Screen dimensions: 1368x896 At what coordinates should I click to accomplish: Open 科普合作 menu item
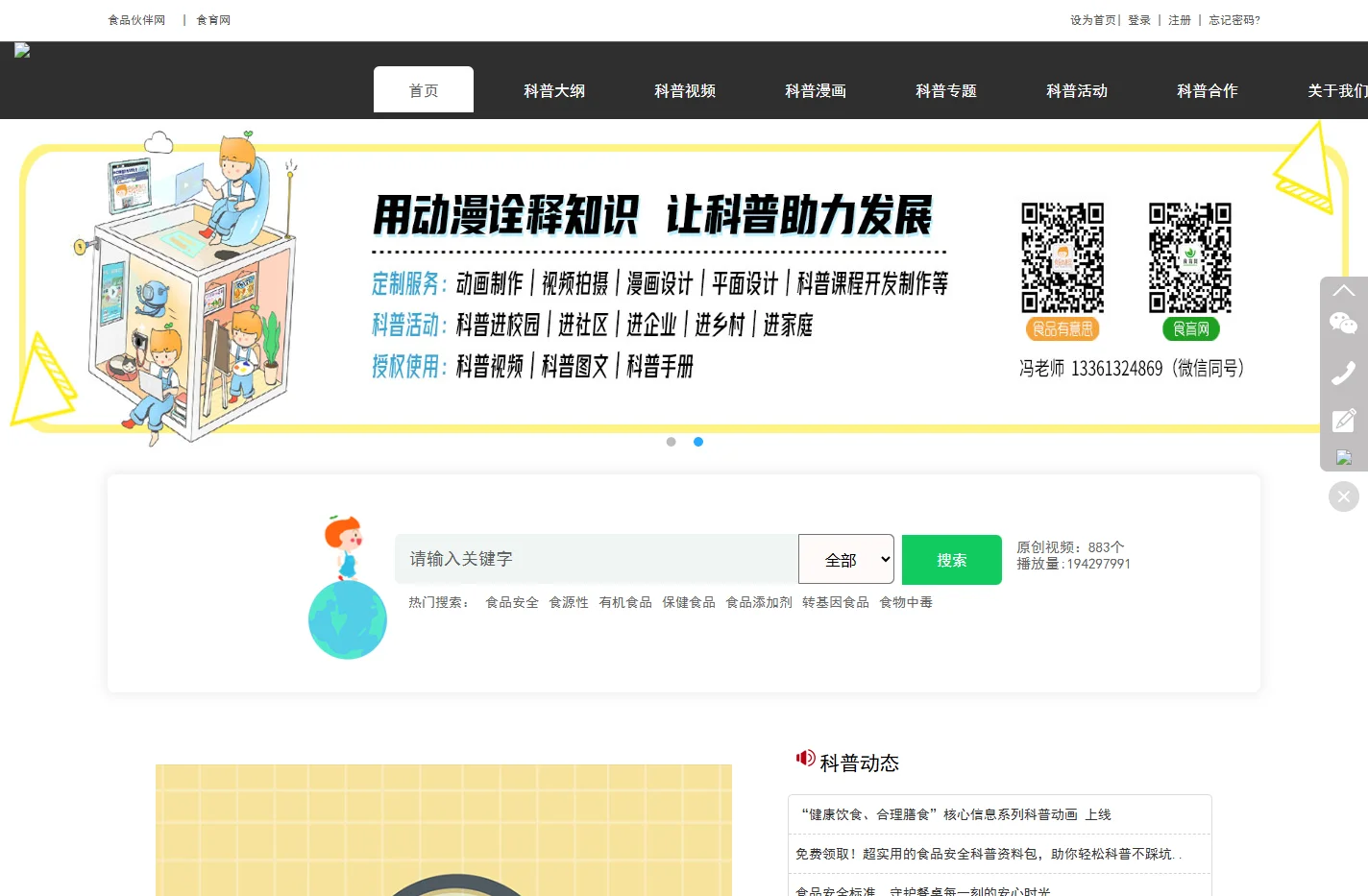click(x=1208, y=90)
